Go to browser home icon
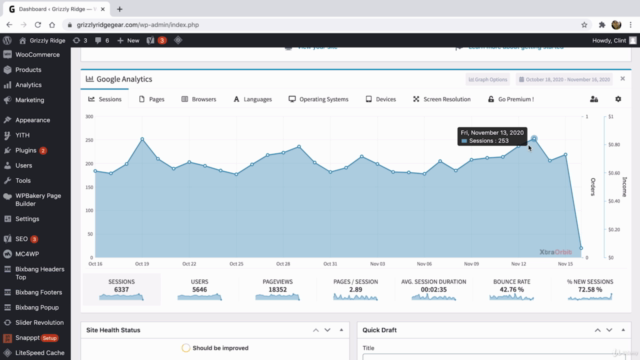 (52, 25)
